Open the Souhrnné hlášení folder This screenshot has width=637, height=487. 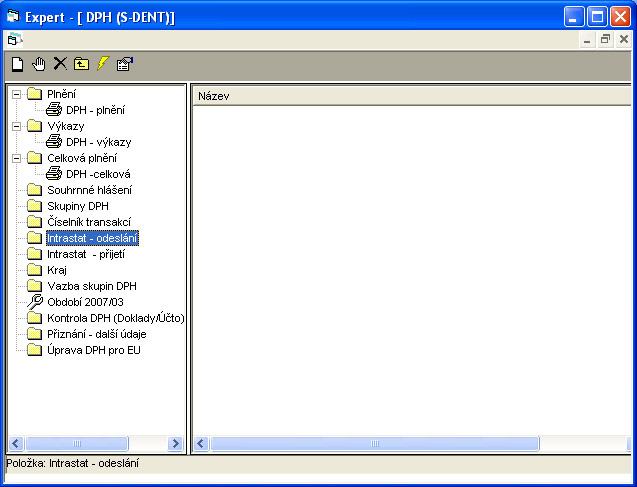click(x=89, y=190)
